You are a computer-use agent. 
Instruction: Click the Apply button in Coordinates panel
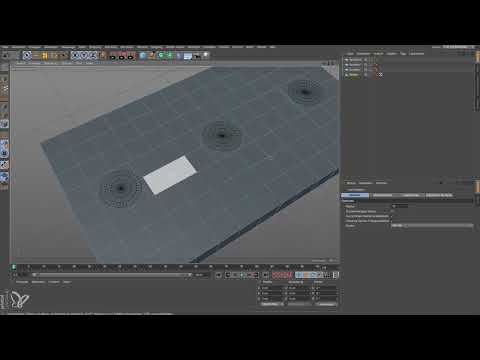[x=326, y=304]
